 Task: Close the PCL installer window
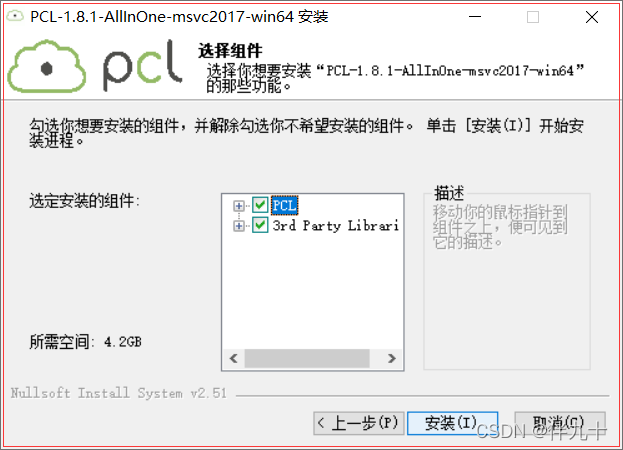coord(592,17)
